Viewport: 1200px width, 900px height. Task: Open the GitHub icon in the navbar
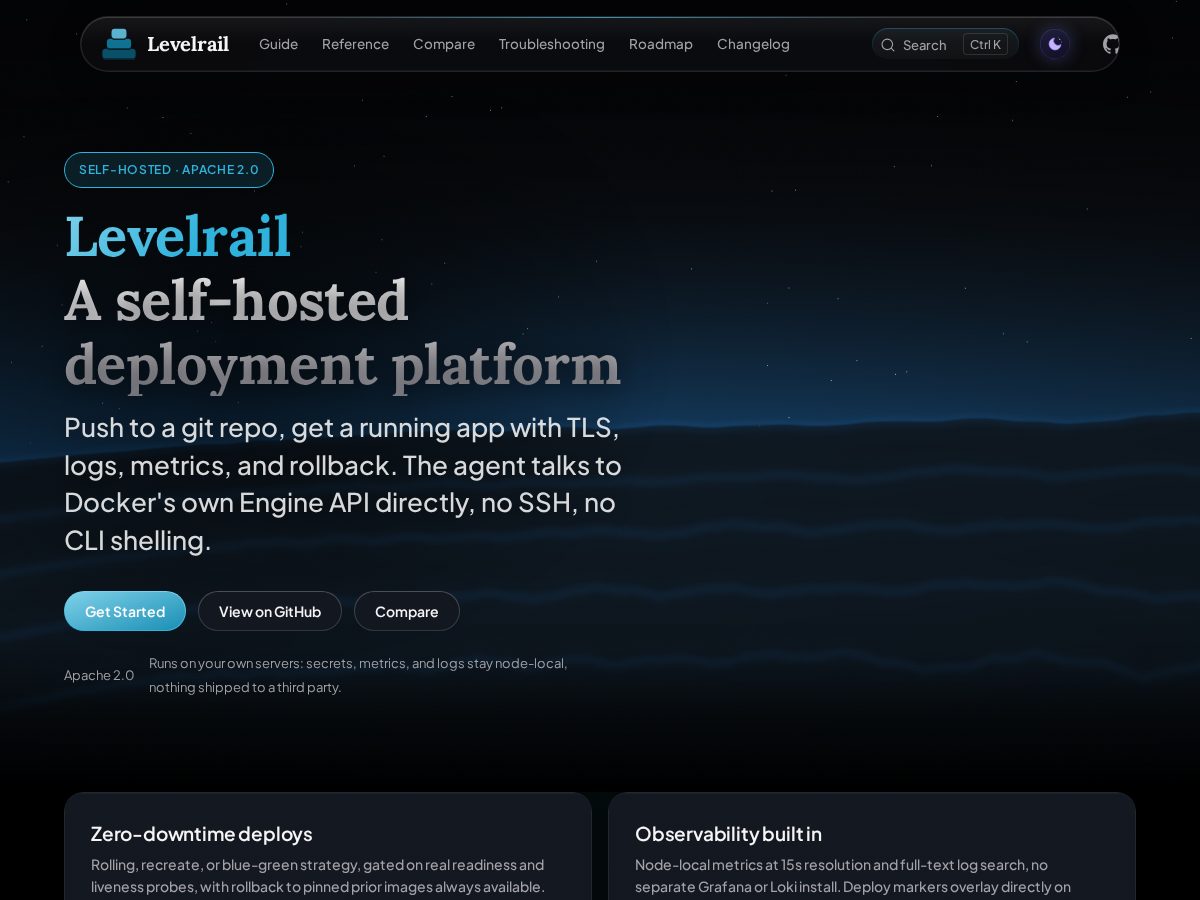1110,44
